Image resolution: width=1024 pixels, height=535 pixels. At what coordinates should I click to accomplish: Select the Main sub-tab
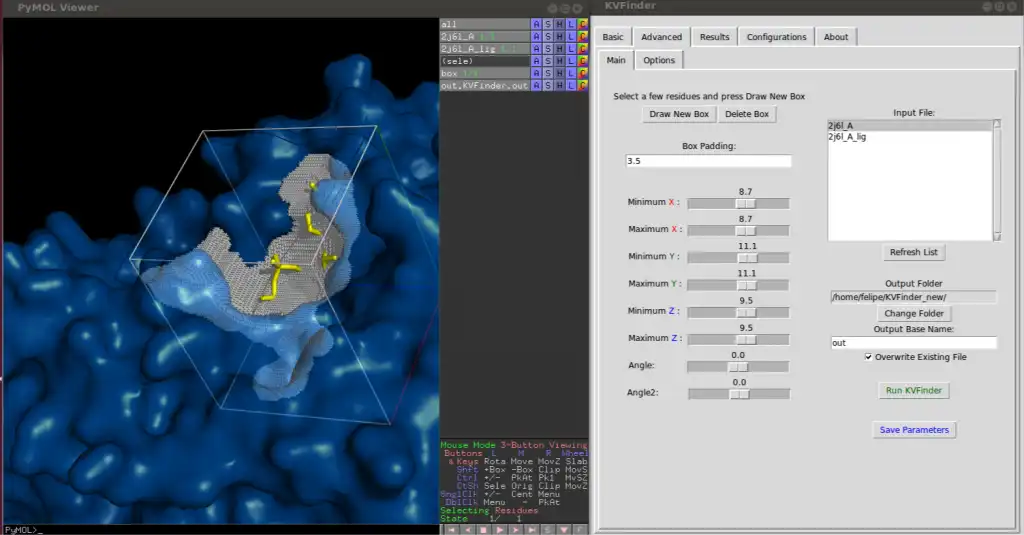[616, 60]
